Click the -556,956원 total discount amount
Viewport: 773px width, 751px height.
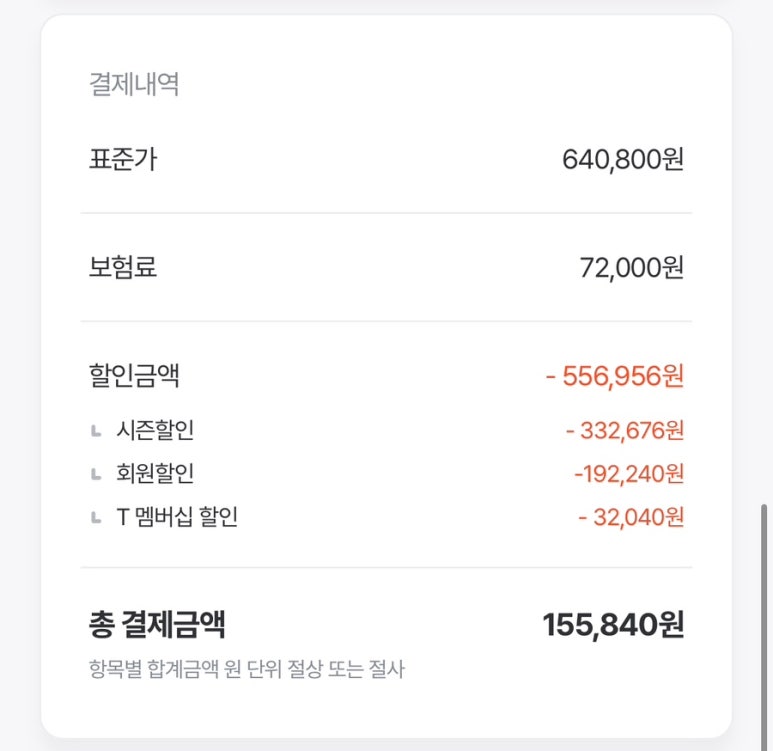tap(615, 376)
